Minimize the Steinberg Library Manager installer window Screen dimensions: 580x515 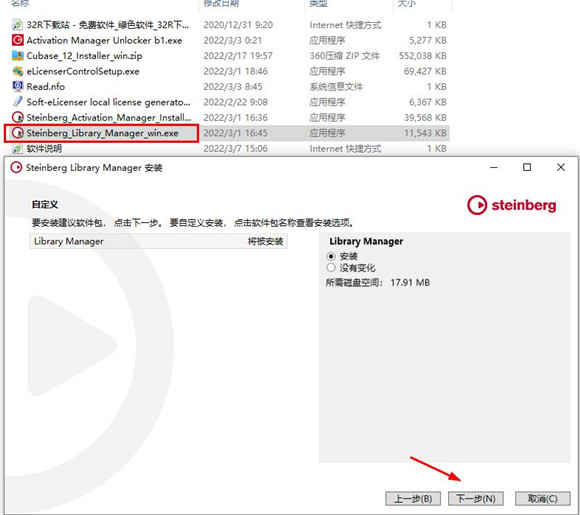(x=494, y=167)
